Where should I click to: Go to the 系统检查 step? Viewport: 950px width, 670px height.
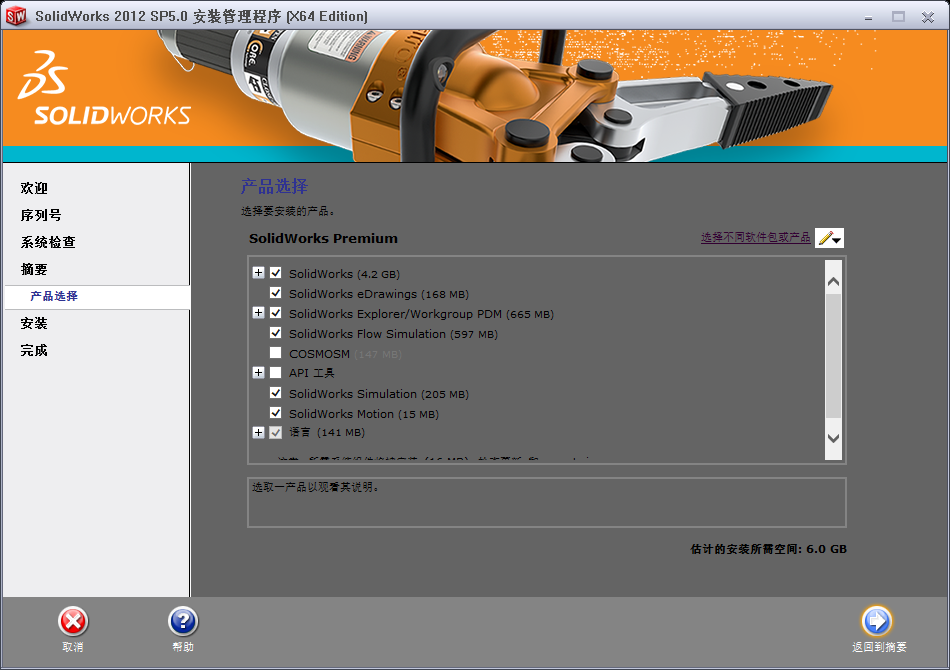pyautogui.click(x=48, y=242)
